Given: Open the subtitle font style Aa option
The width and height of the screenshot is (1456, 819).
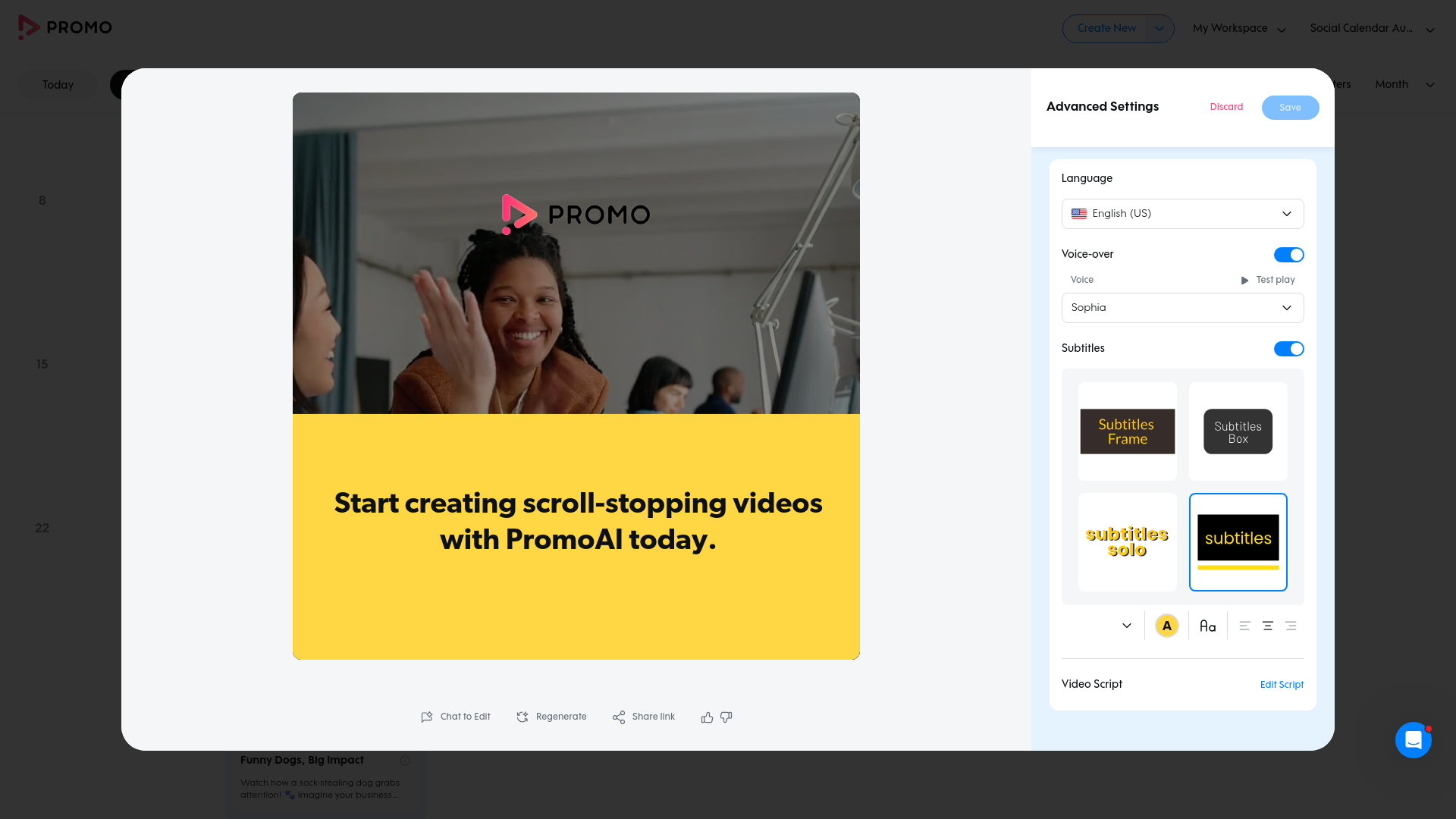Looking at the screenshot, I should [x=1208, y=626].
